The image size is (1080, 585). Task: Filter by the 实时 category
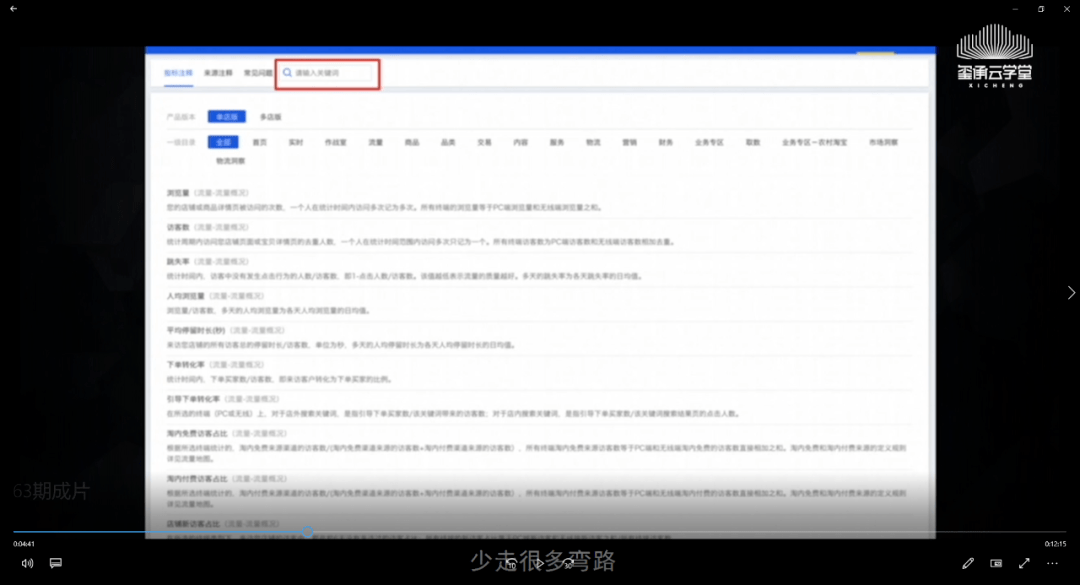295,142
